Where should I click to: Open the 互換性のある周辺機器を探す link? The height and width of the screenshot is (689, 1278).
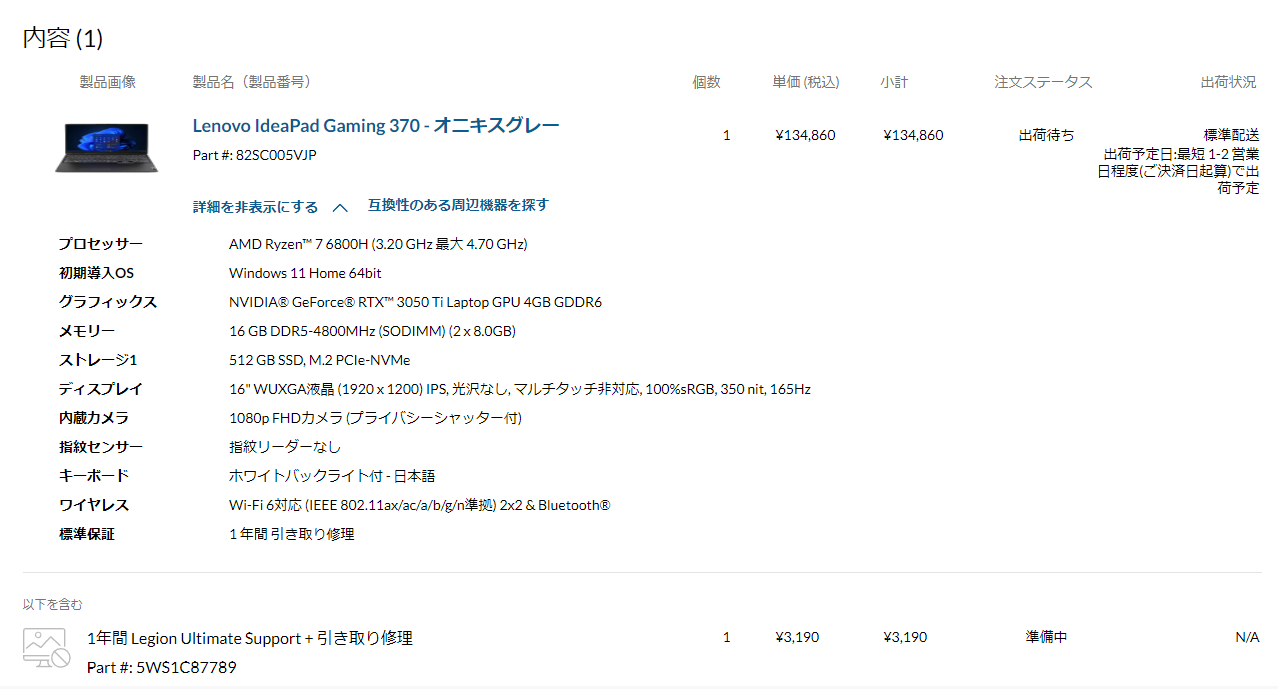[458, 205]
